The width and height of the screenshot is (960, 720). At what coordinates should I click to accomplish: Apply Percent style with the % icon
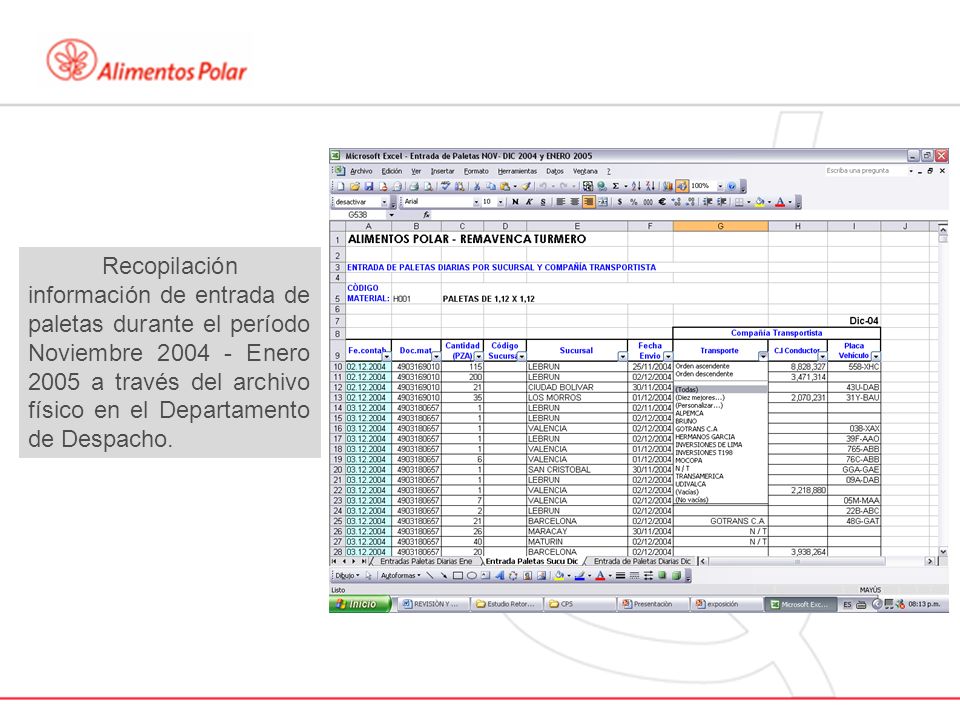coord(634,201)
